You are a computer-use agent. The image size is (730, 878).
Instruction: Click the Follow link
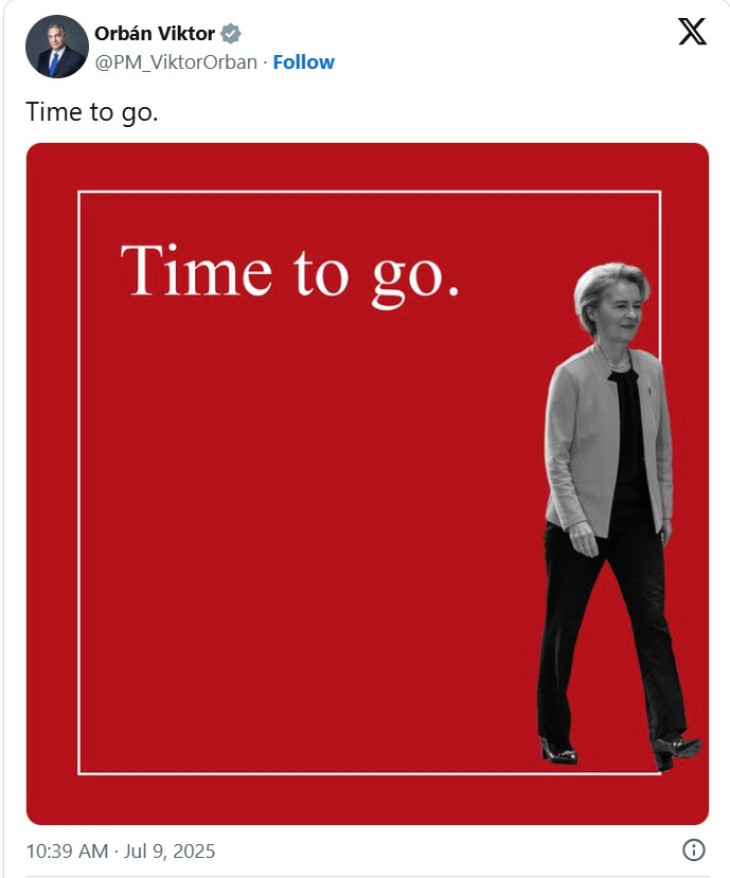click(303, 62)
